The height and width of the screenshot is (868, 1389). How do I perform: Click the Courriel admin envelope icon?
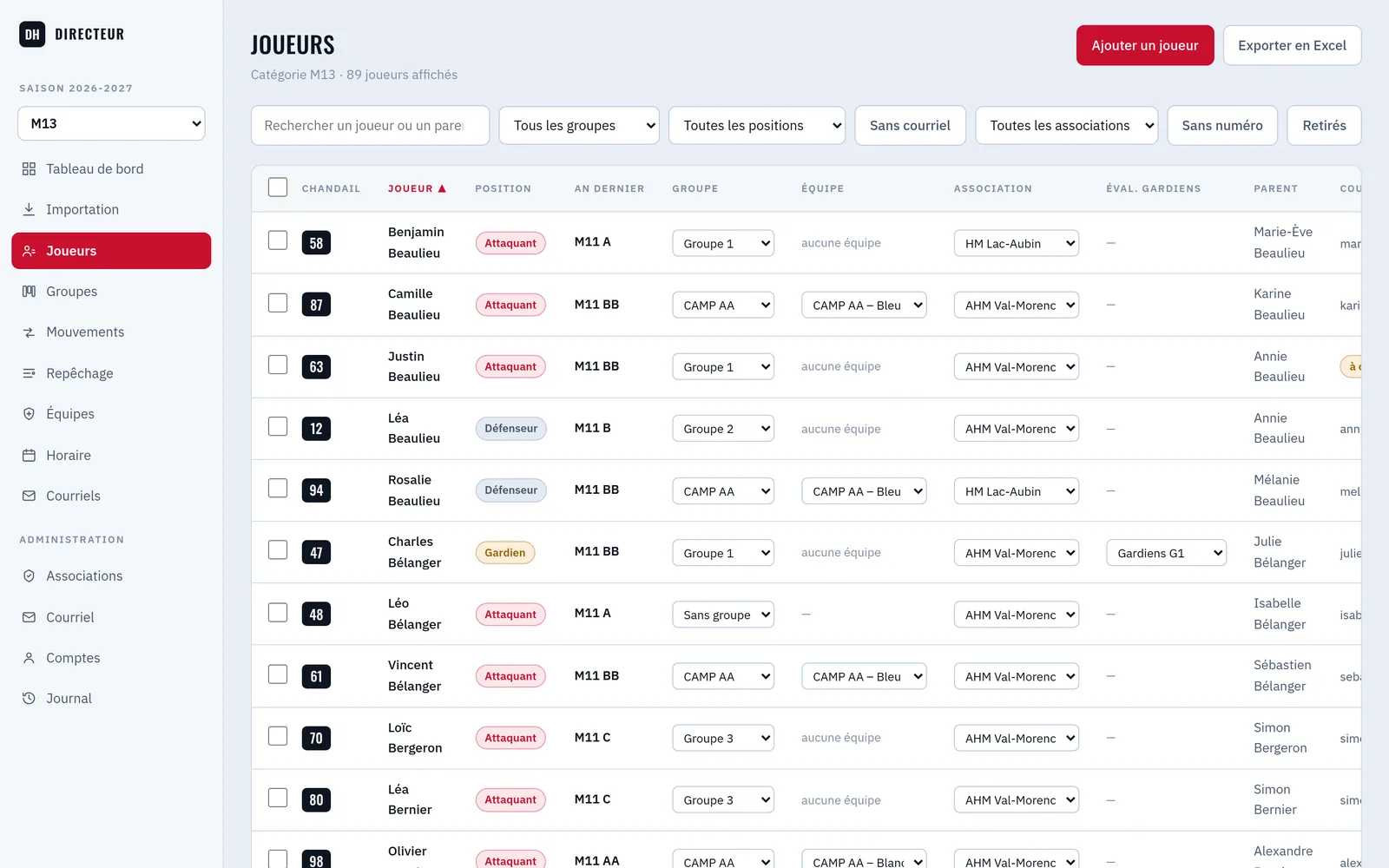coord(29,617)
